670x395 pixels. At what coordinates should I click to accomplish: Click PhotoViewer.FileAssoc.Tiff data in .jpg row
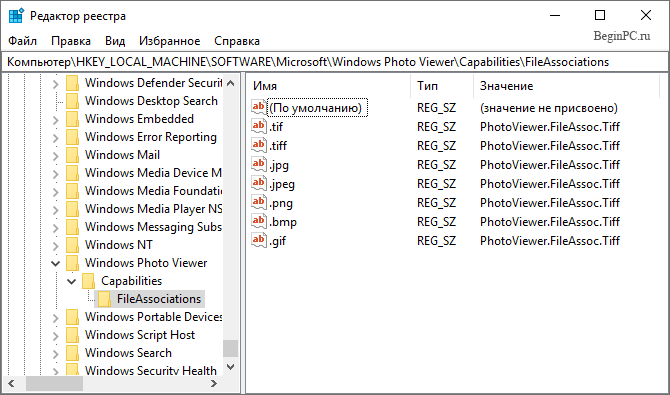coord(550,165)
